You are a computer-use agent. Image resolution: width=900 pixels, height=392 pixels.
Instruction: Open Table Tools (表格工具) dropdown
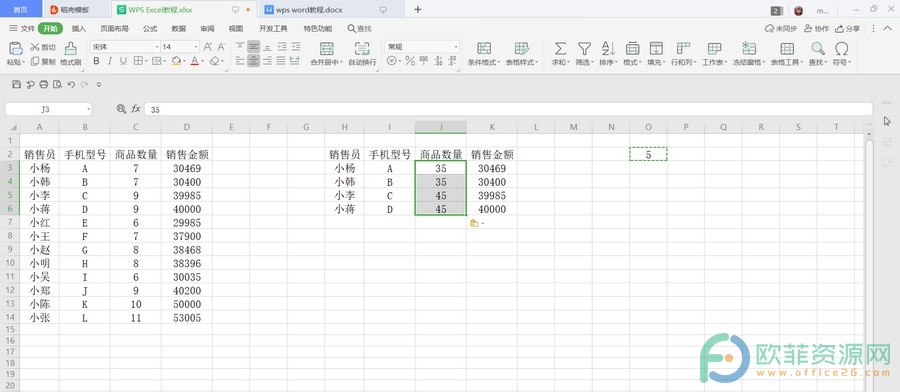787,62
